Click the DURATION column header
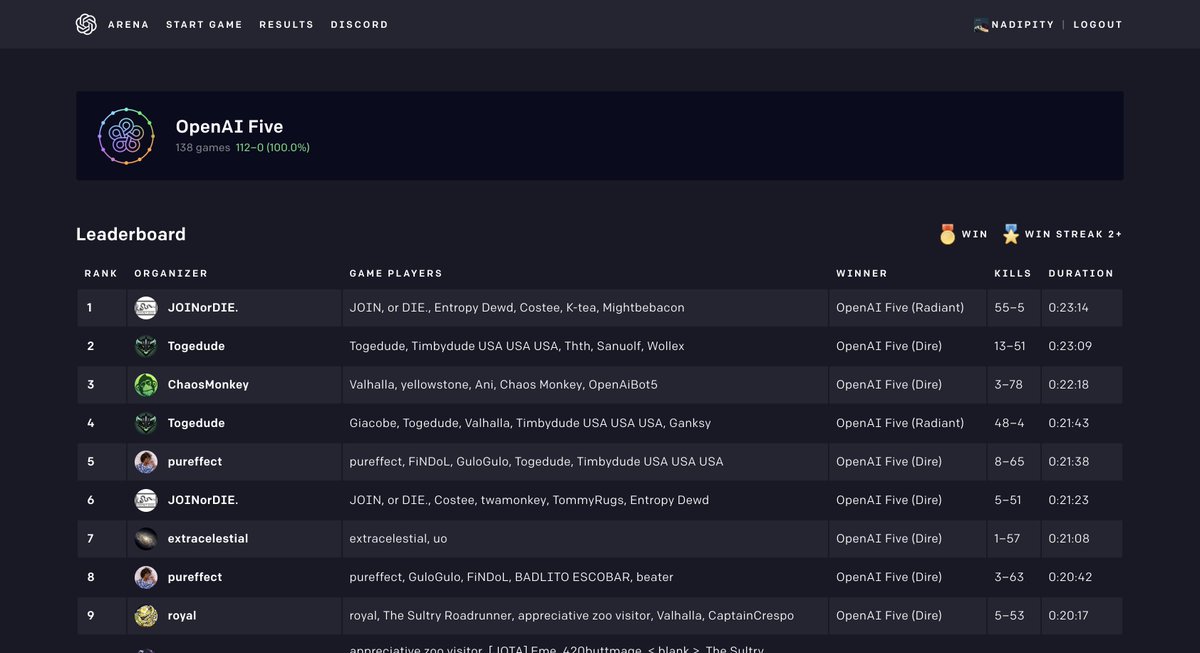The image size is (1200, 653). 1081,273
